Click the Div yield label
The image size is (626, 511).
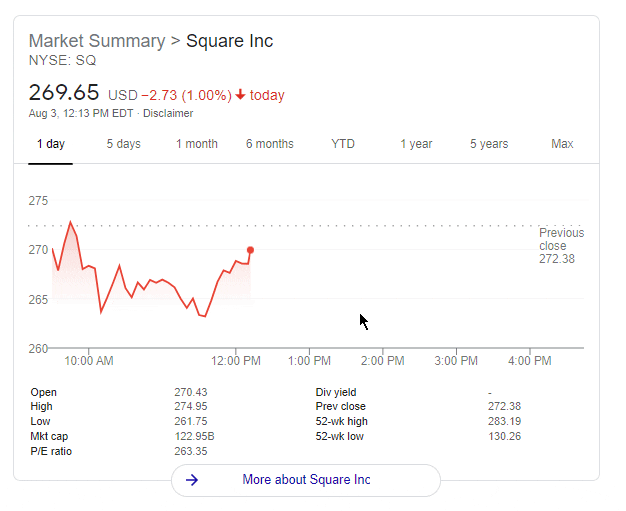coord(336,392)
